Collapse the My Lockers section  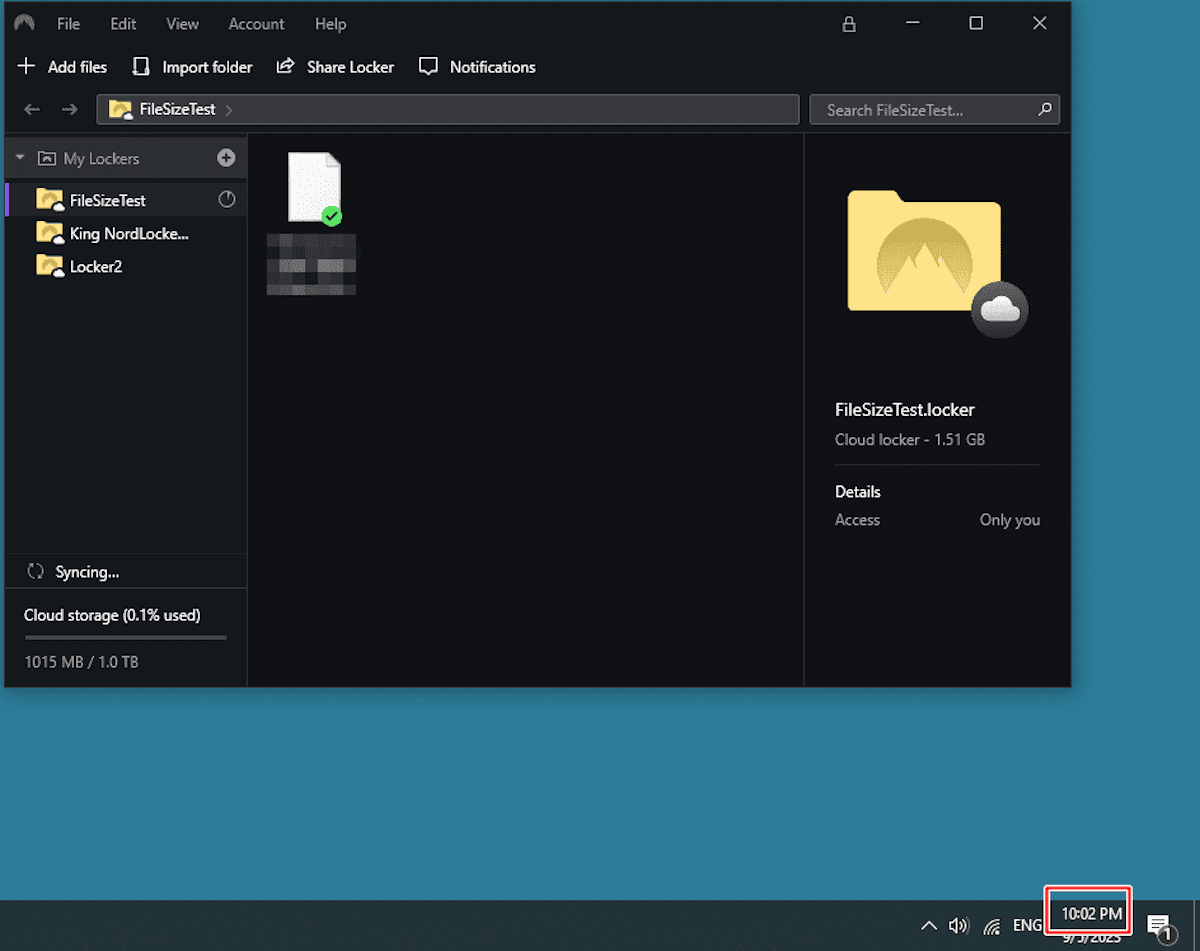point(19,158)
